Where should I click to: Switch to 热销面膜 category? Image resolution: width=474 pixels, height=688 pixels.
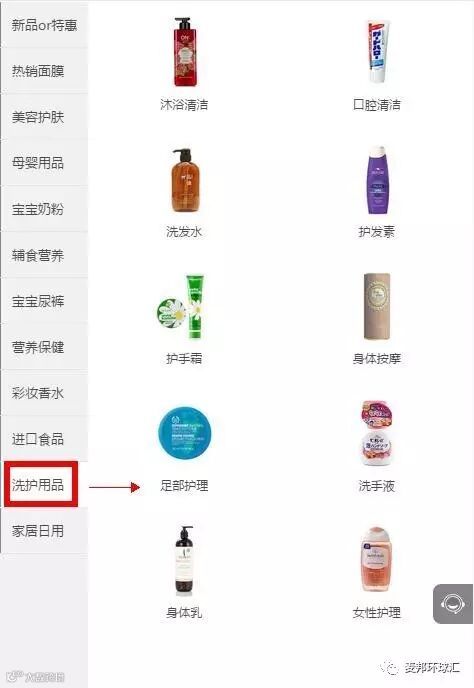coord(44,71)
